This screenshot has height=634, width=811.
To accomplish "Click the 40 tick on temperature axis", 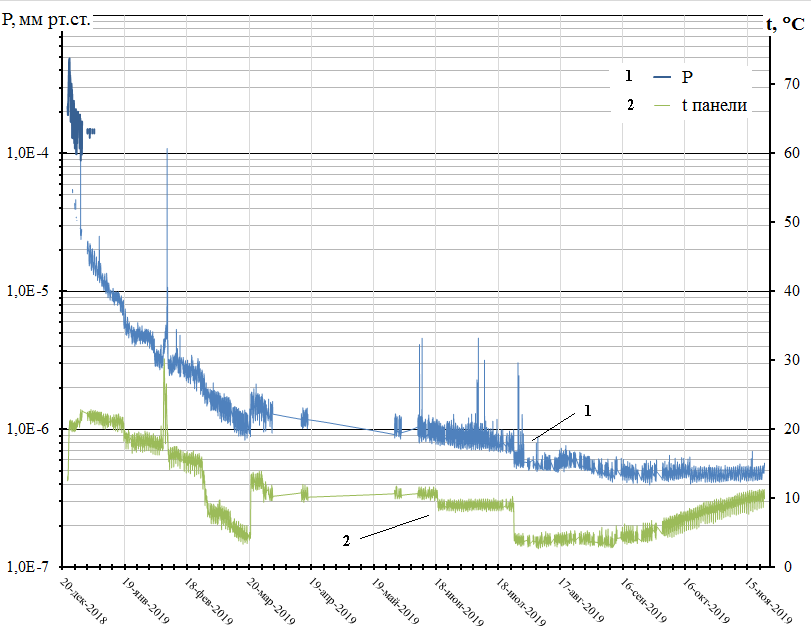I will [789, 291].
